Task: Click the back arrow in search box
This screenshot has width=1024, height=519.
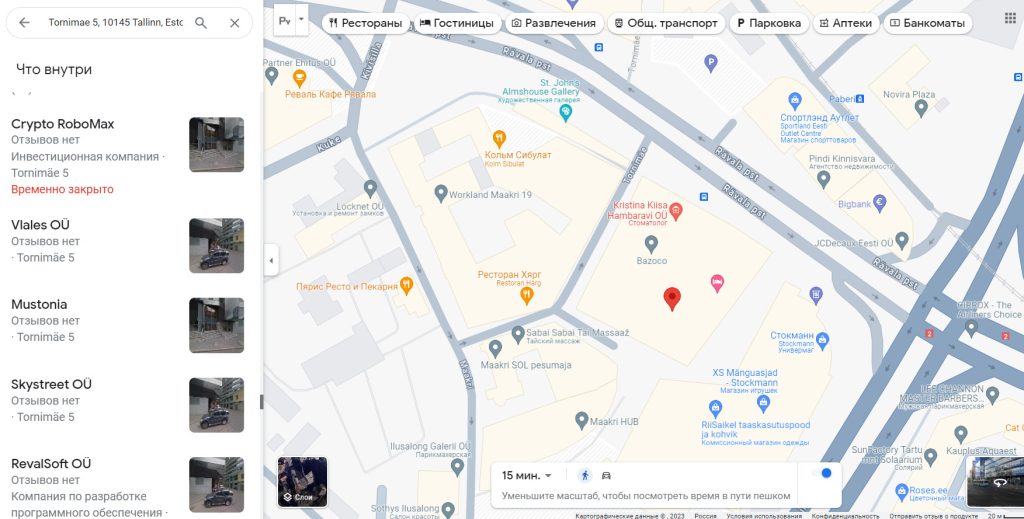Action: [24, 23]
